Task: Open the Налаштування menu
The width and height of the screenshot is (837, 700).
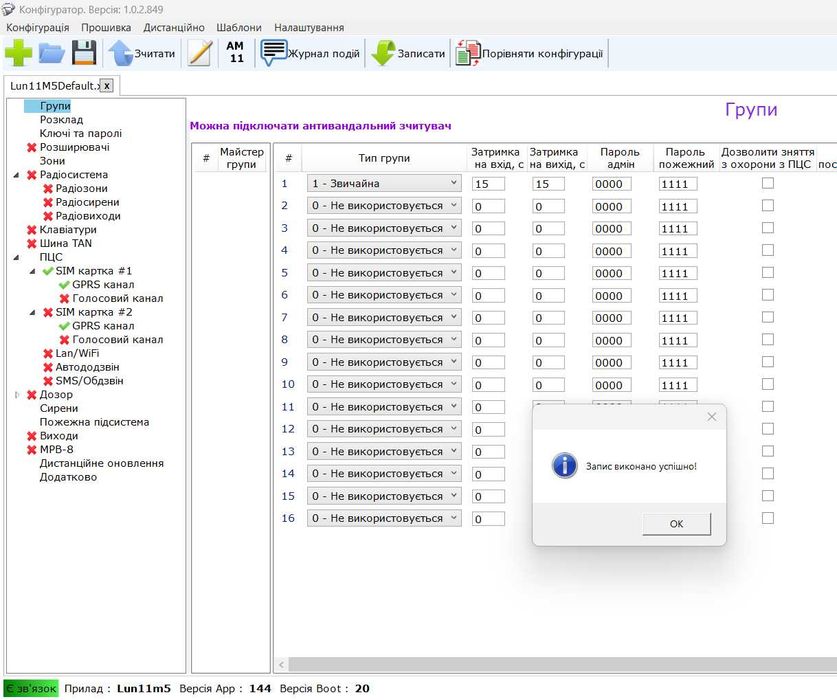Action: (309, 28)
